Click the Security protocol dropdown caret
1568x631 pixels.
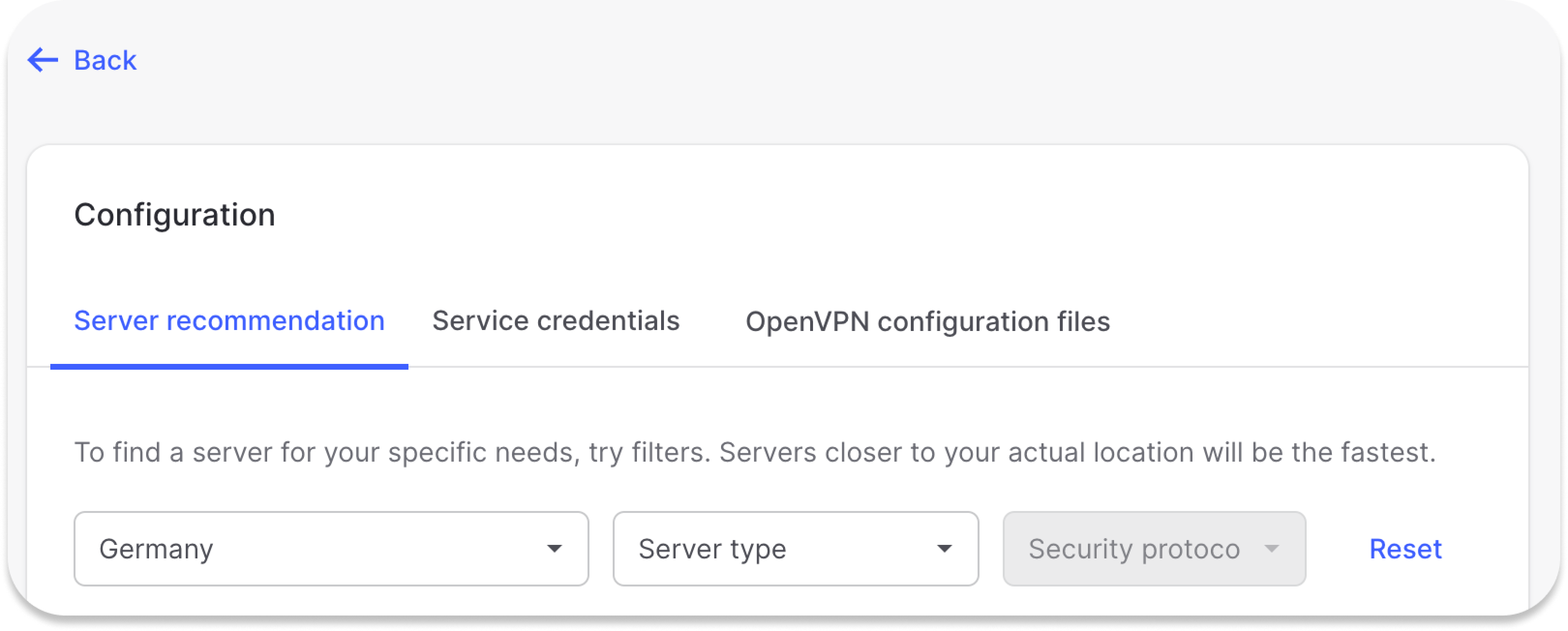tap(1271, 548)
